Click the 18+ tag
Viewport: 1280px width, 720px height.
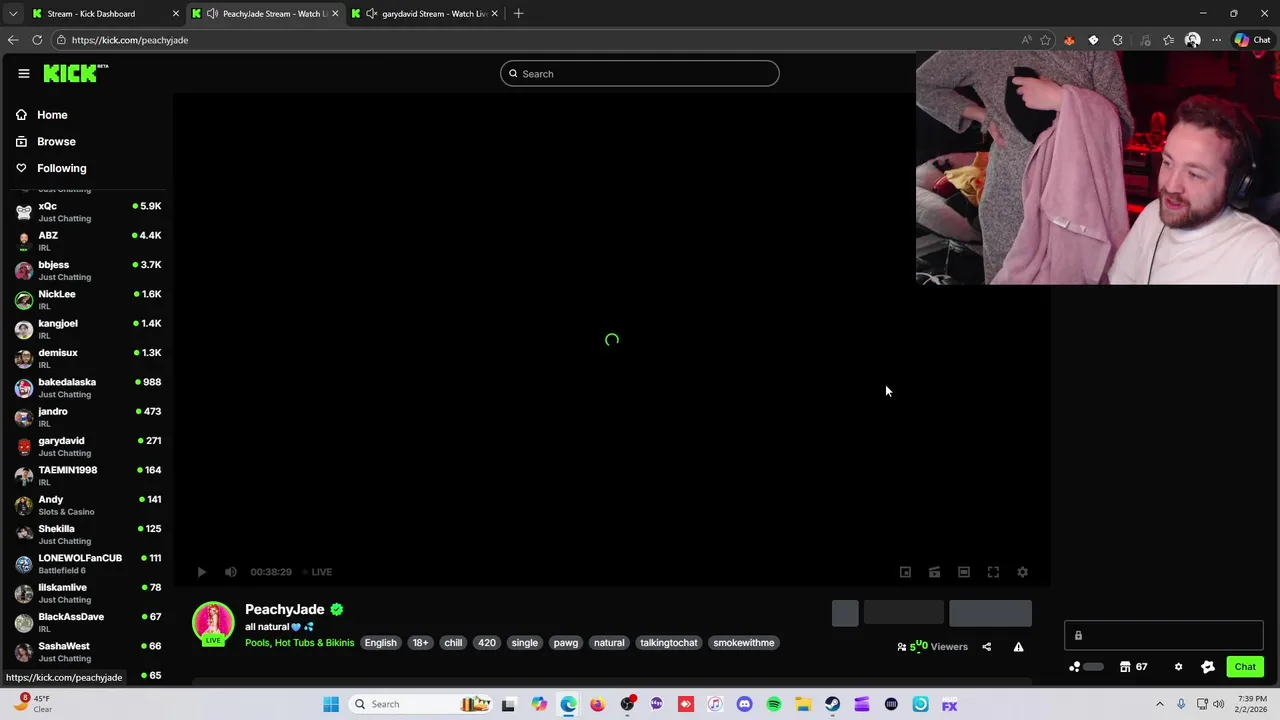pos(420,643)
